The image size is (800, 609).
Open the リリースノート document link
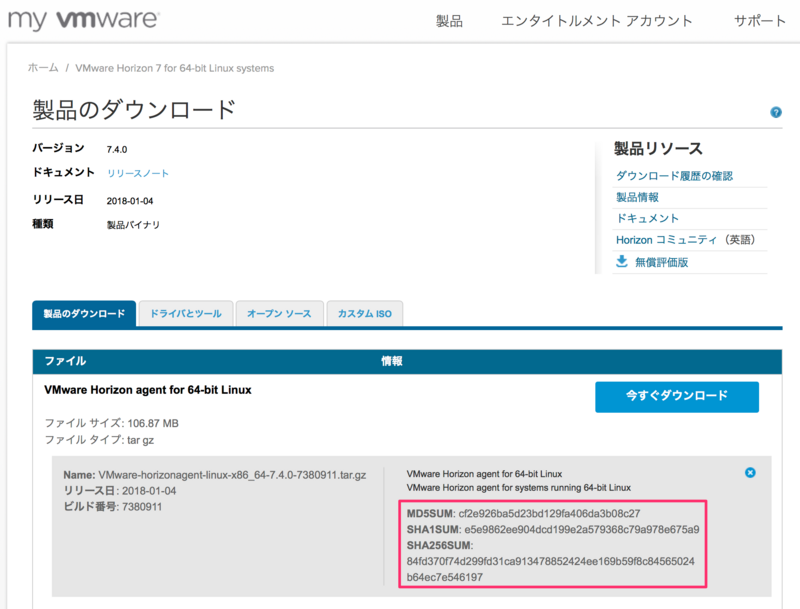pos(138,173)
